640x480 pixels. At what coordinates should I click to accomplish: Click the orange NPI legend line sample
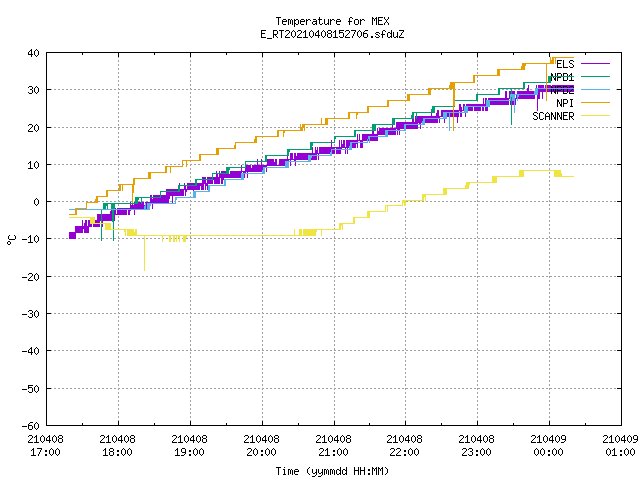[595, 102]
